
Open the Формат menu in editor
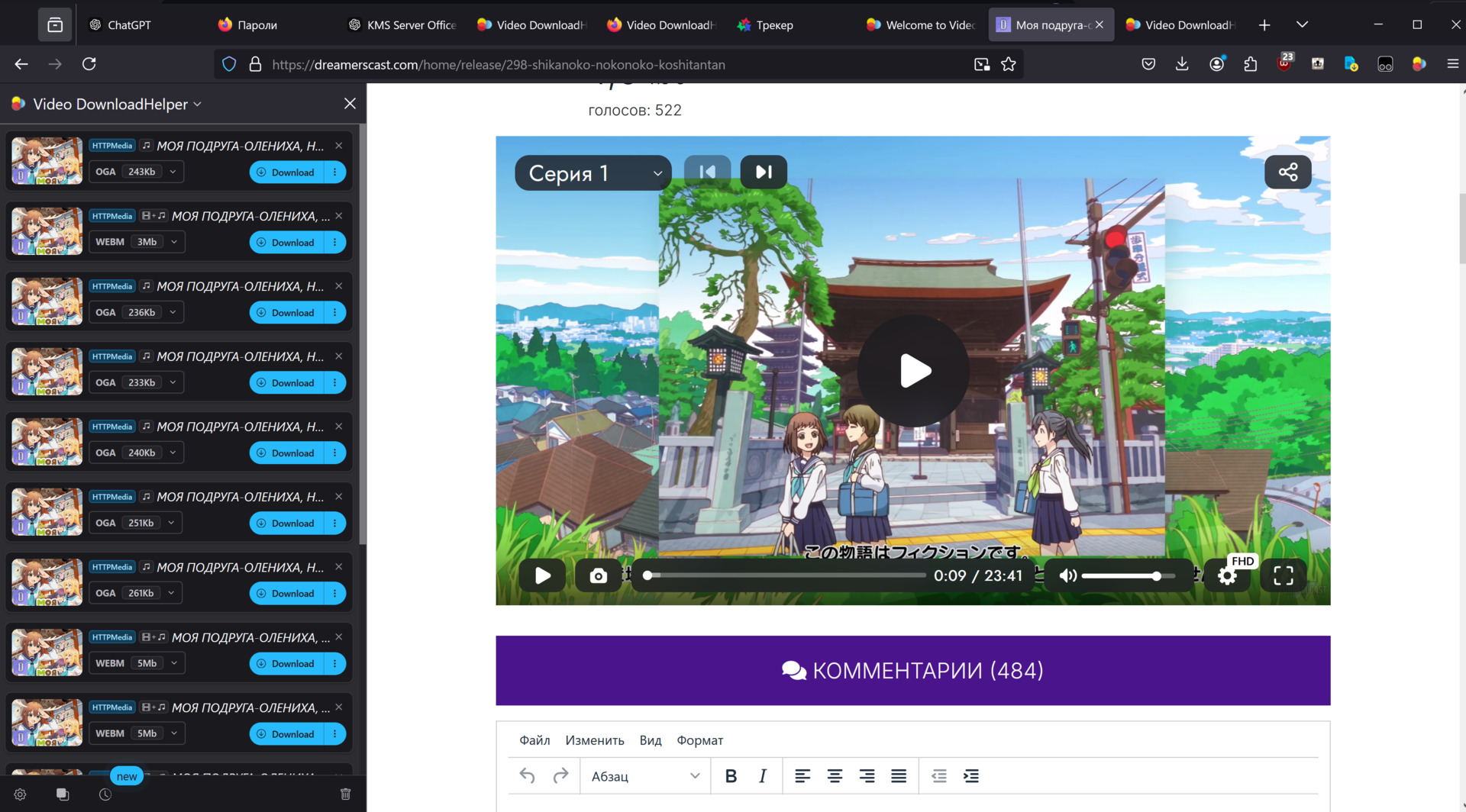pos(699,740)
